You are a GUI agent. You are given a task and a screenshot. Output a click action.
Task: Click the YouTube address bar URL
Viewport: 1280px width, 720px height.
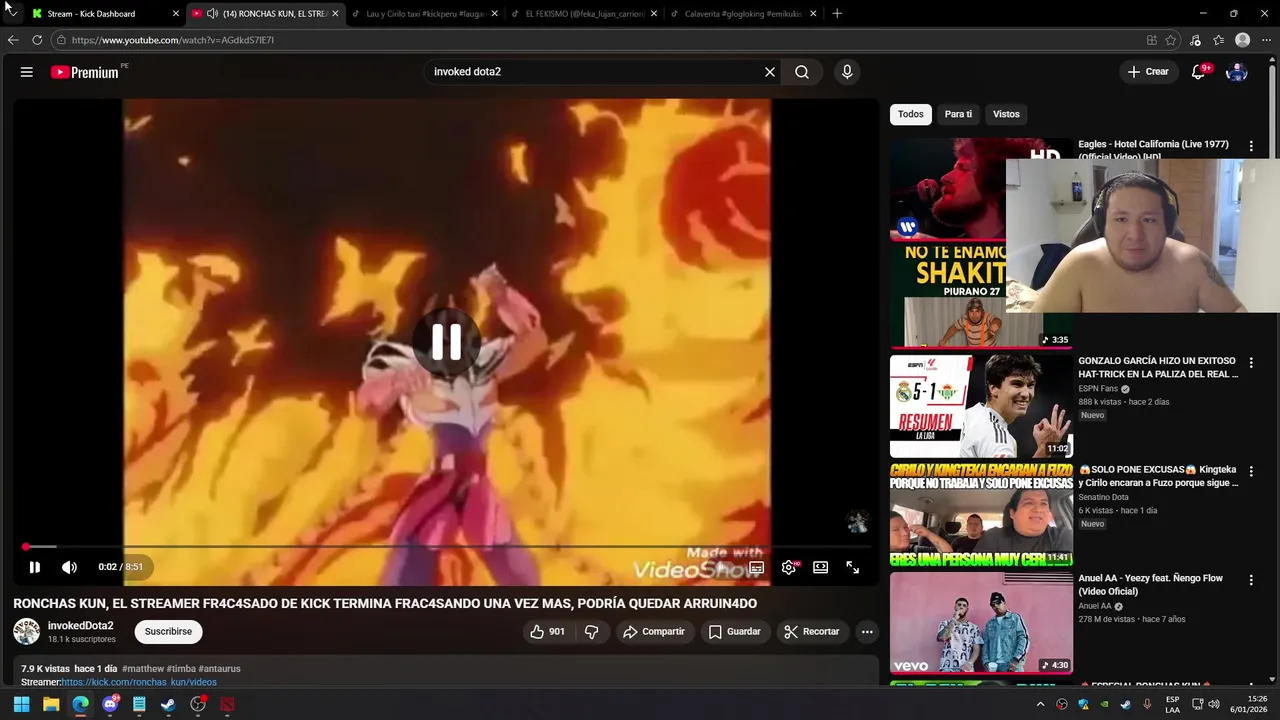(173, 40)
